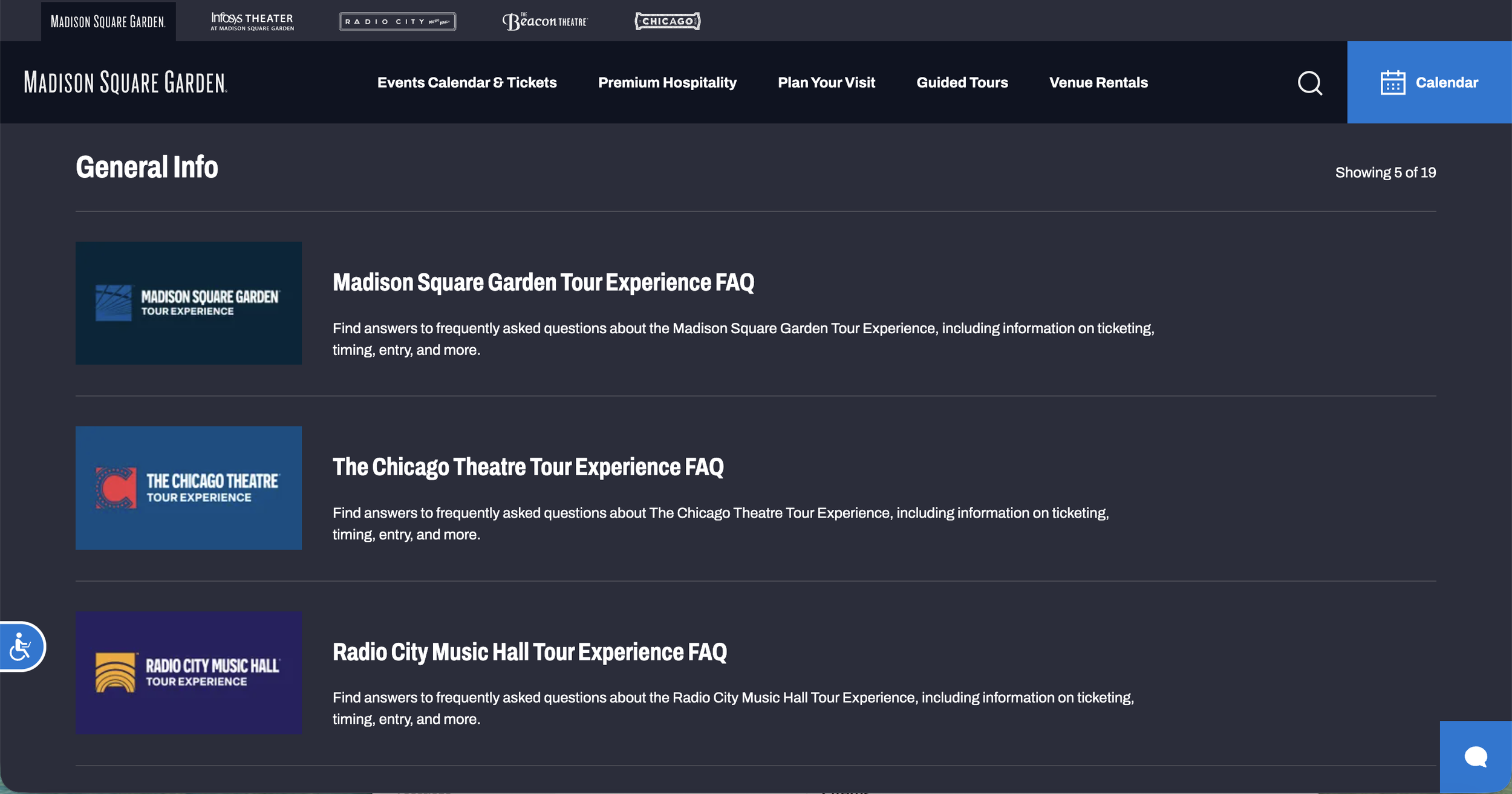The image size is (1512, 794).
Task: Open the accessibility wheelchair widget
Action: pyautogui.click(x=21, y=646)
